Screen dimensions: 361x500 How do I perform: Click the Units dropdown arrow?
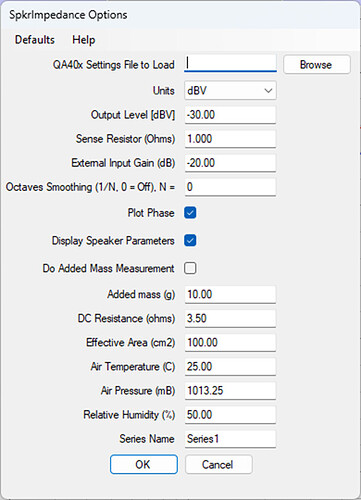click(x=268, y=91)
